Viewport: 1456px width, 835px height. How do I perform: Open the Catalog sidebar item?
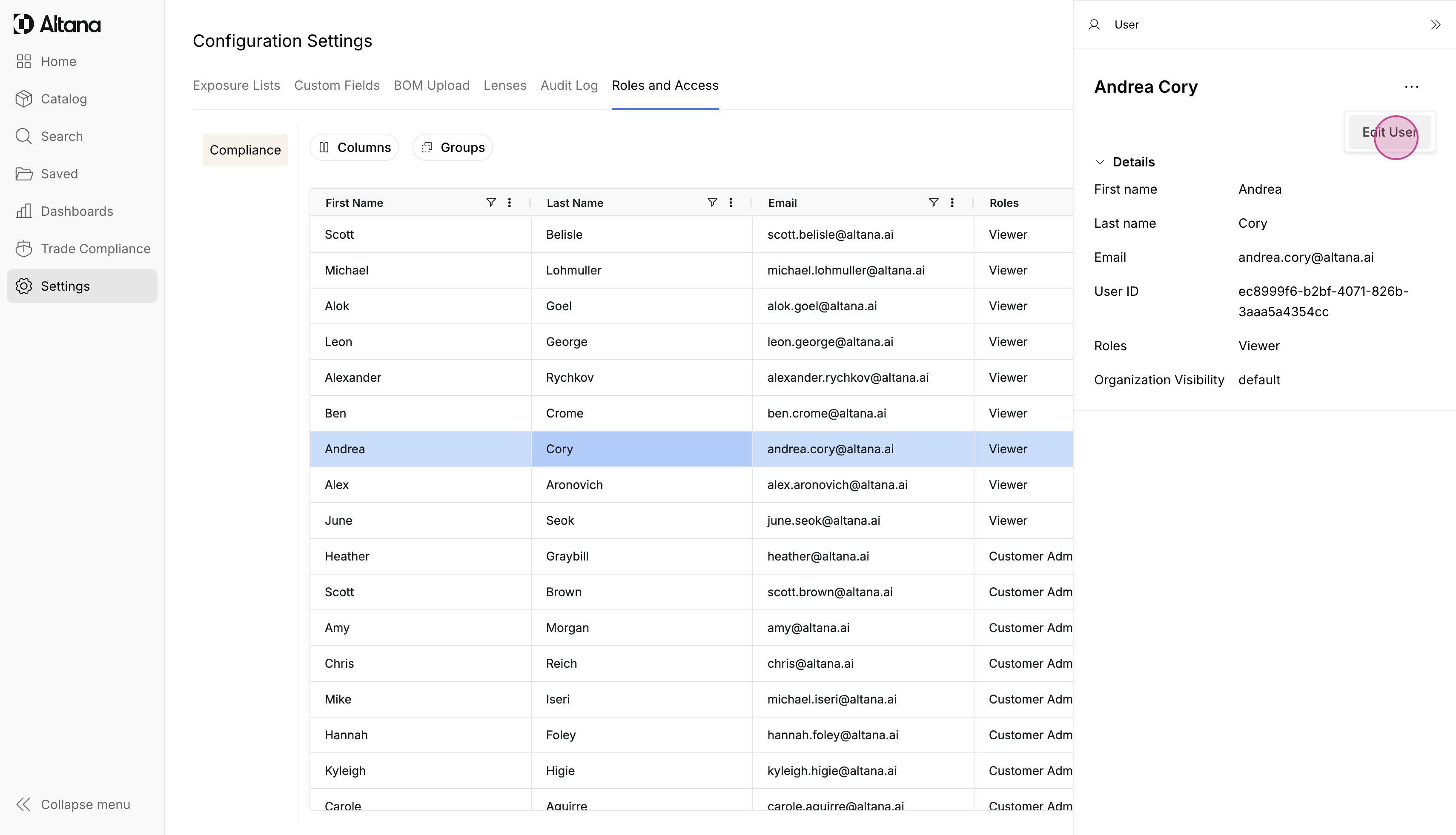63,99
